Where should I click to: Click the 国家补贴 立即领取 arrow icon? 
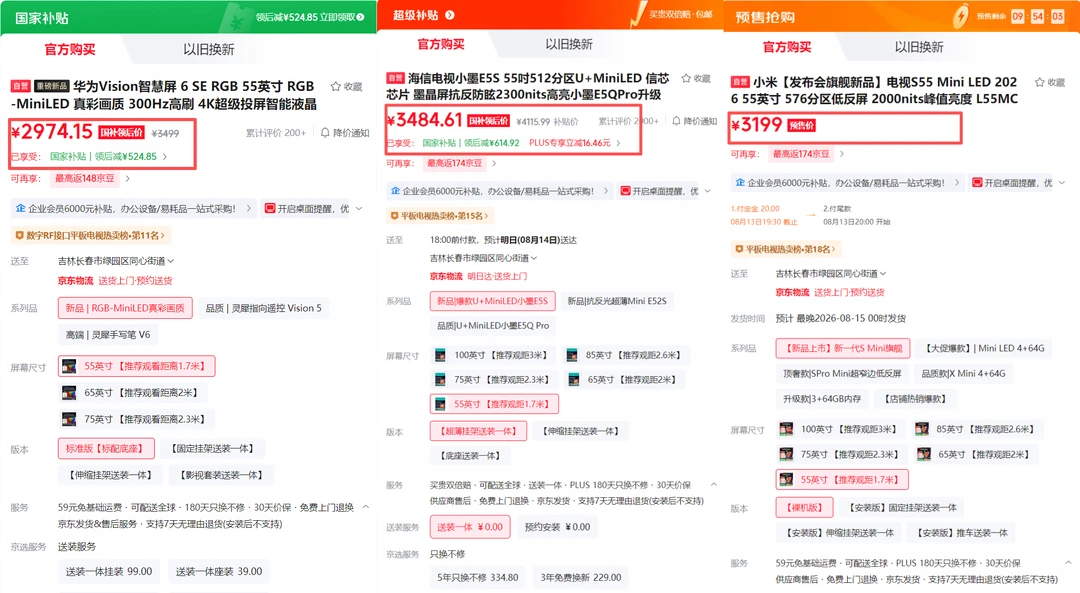(x=360, y=17)
